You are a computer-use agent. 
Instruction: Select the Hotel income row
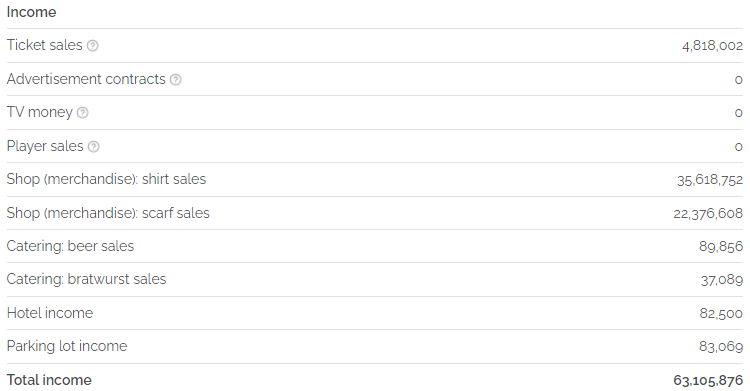(x=375, y=313)
